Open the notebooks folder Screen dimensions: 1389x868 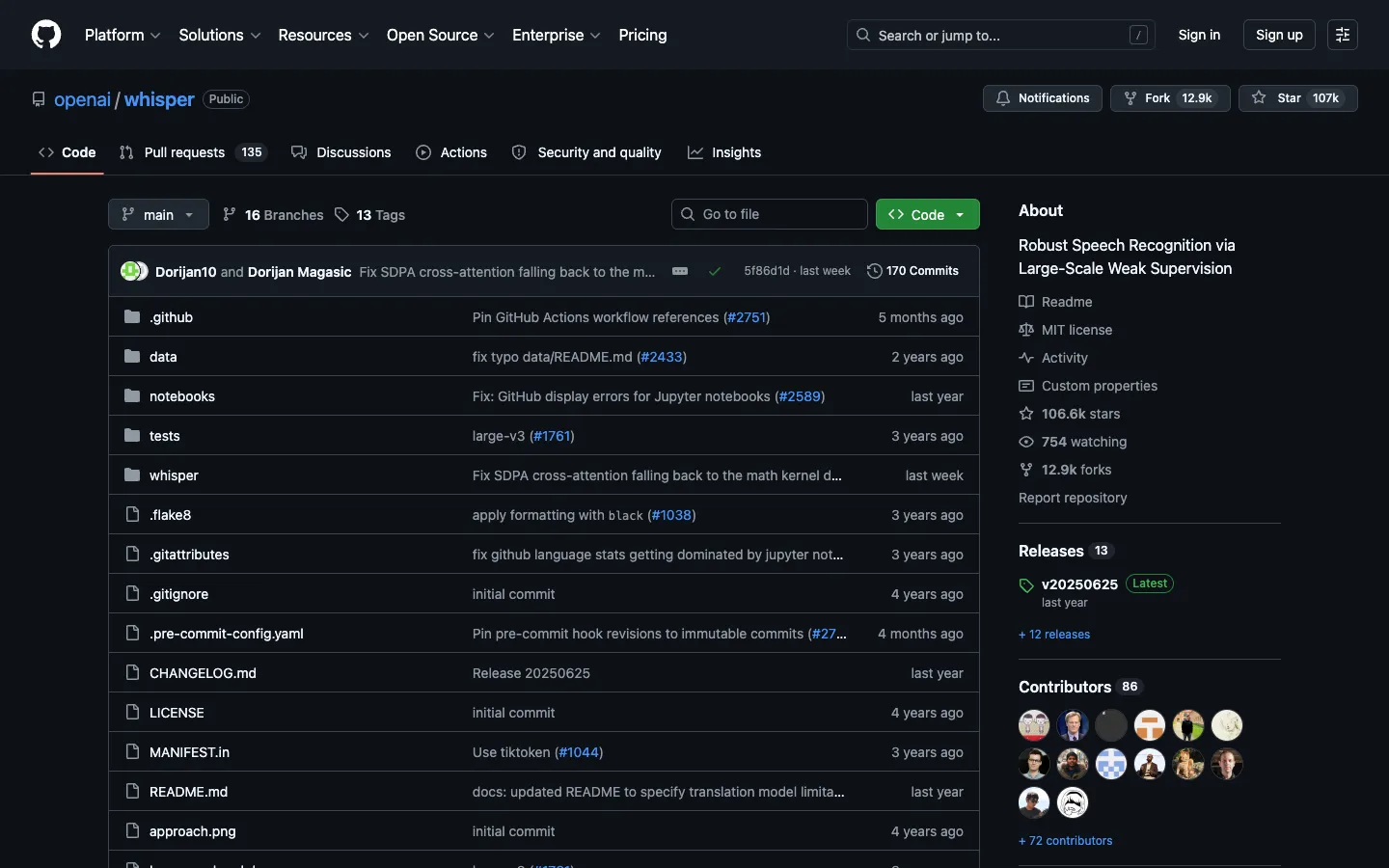tap(182, 396)
